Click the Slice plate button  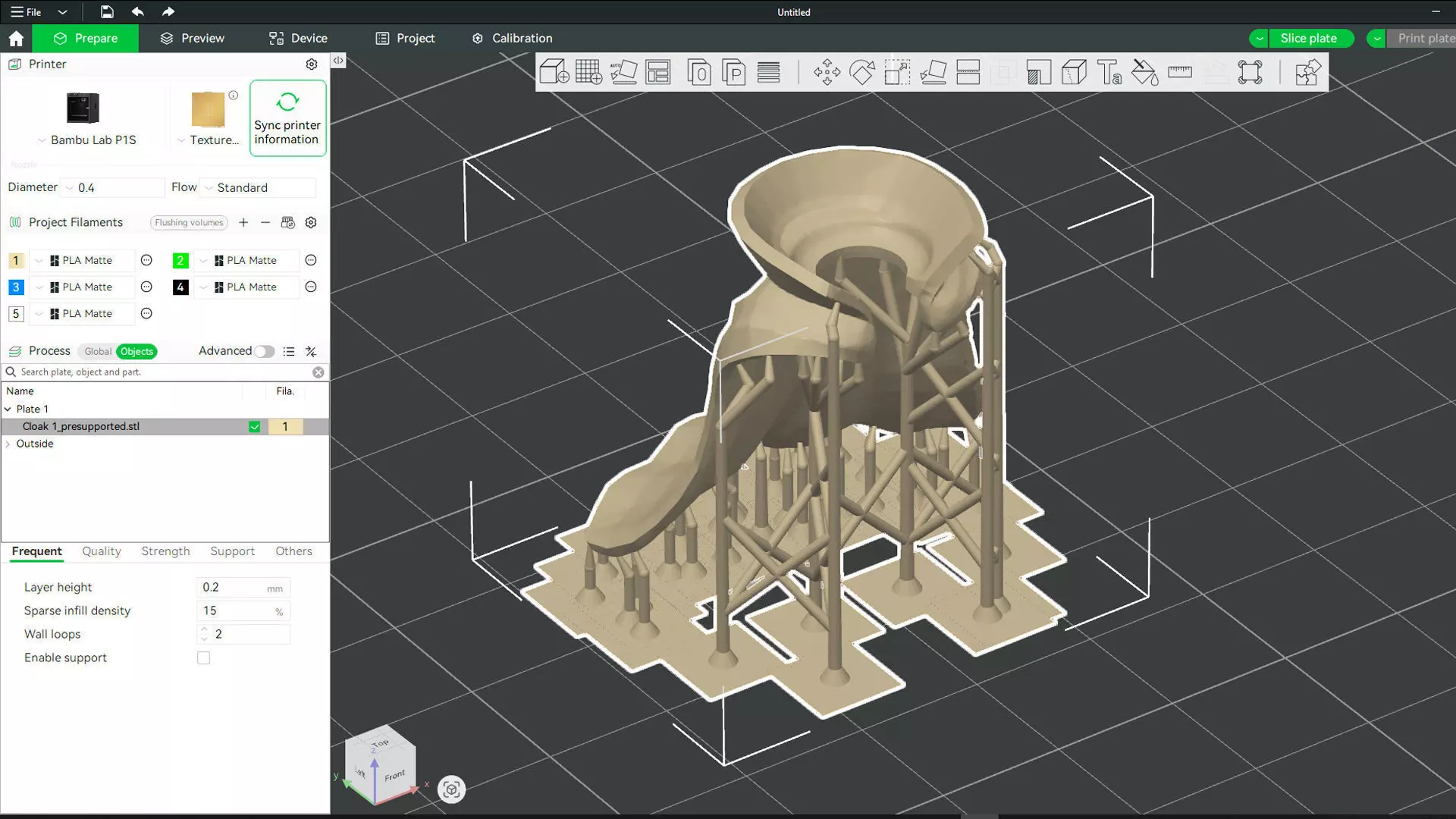click(x=1308, y=38)
